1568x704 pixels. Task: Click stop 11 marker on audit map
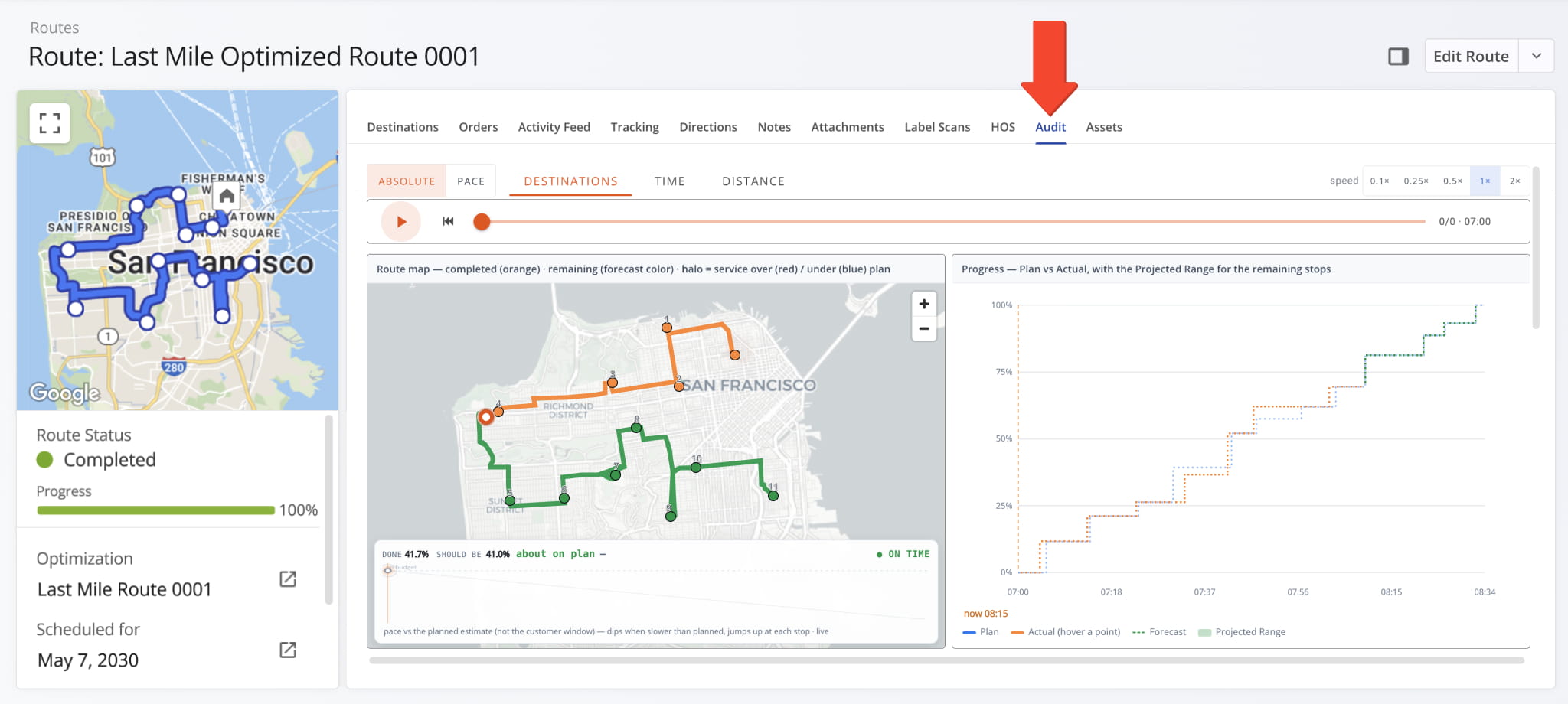(x=773, y=495)
